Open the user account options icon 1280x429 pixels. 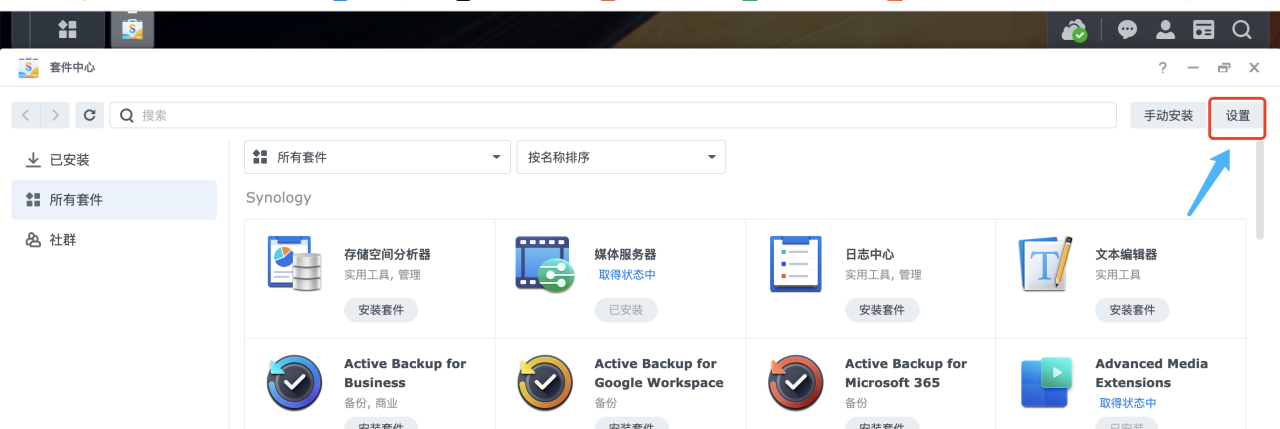click(x=1165, y=30)
